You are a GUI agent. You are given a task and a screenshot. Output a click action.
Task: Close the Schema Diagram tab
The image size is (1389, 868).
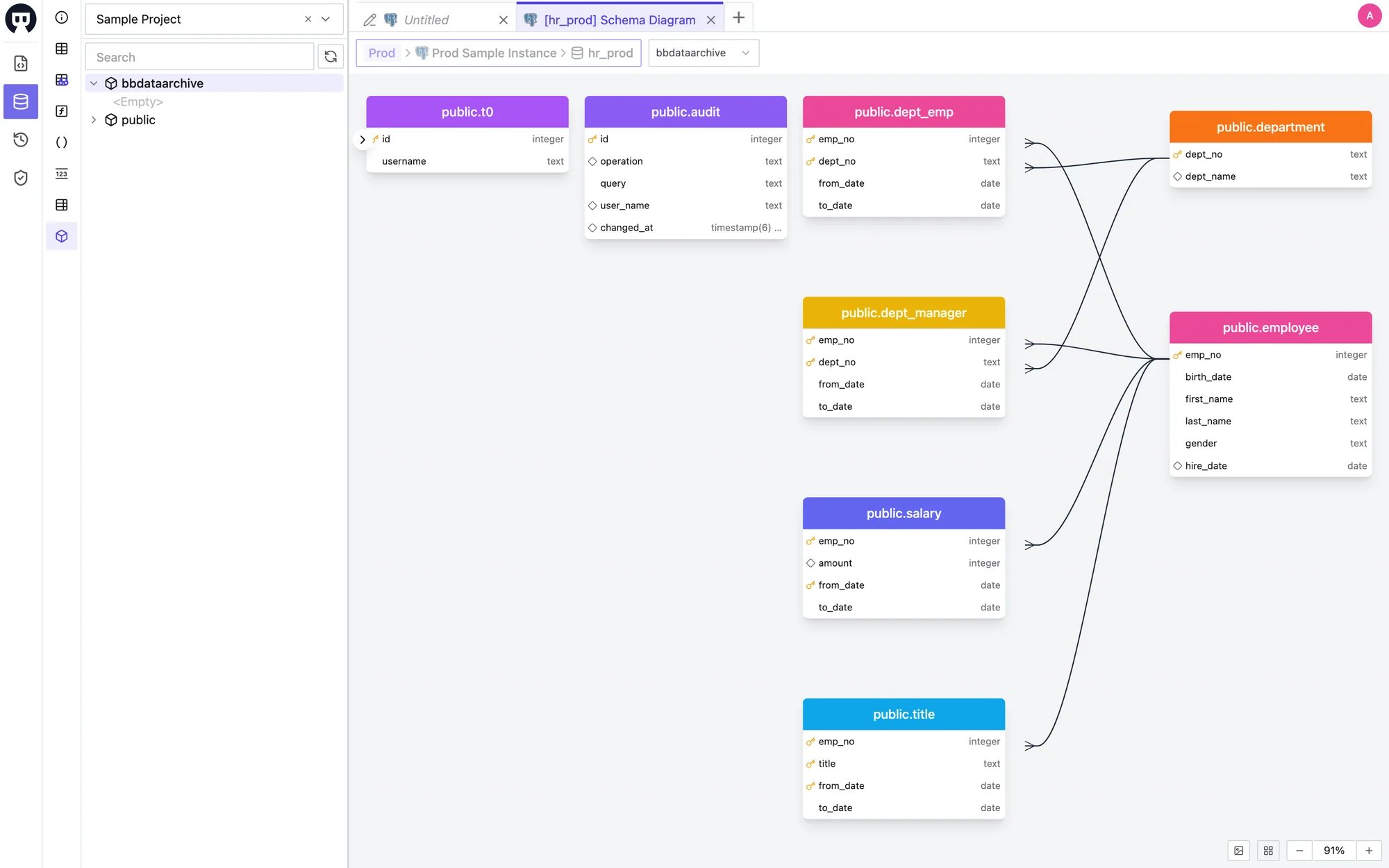click(710, 20)
